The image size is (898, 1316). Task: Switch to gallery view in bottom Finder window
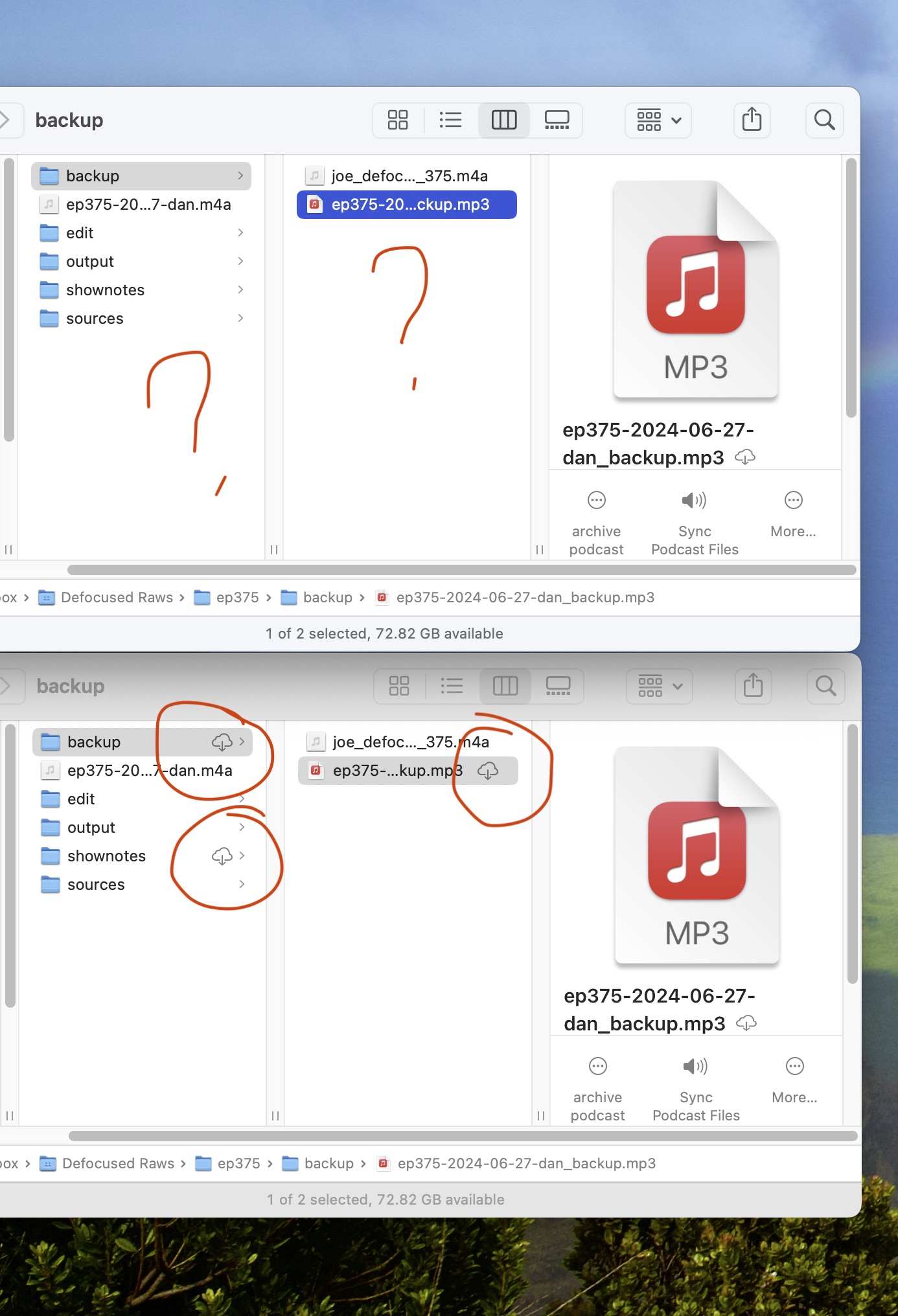(558, 686)
